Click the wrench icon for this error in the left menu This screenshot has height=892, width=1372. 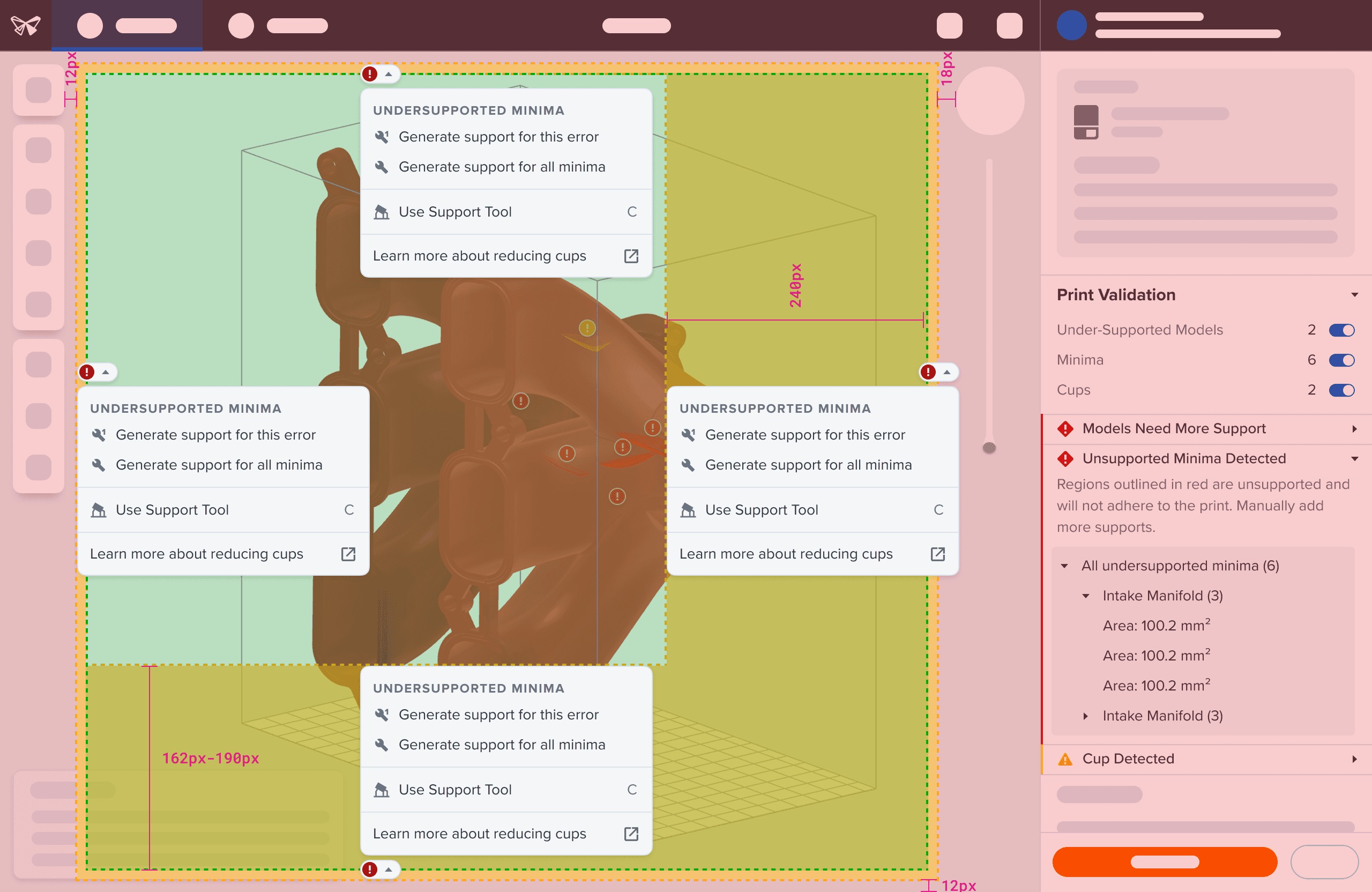point(99,435)
